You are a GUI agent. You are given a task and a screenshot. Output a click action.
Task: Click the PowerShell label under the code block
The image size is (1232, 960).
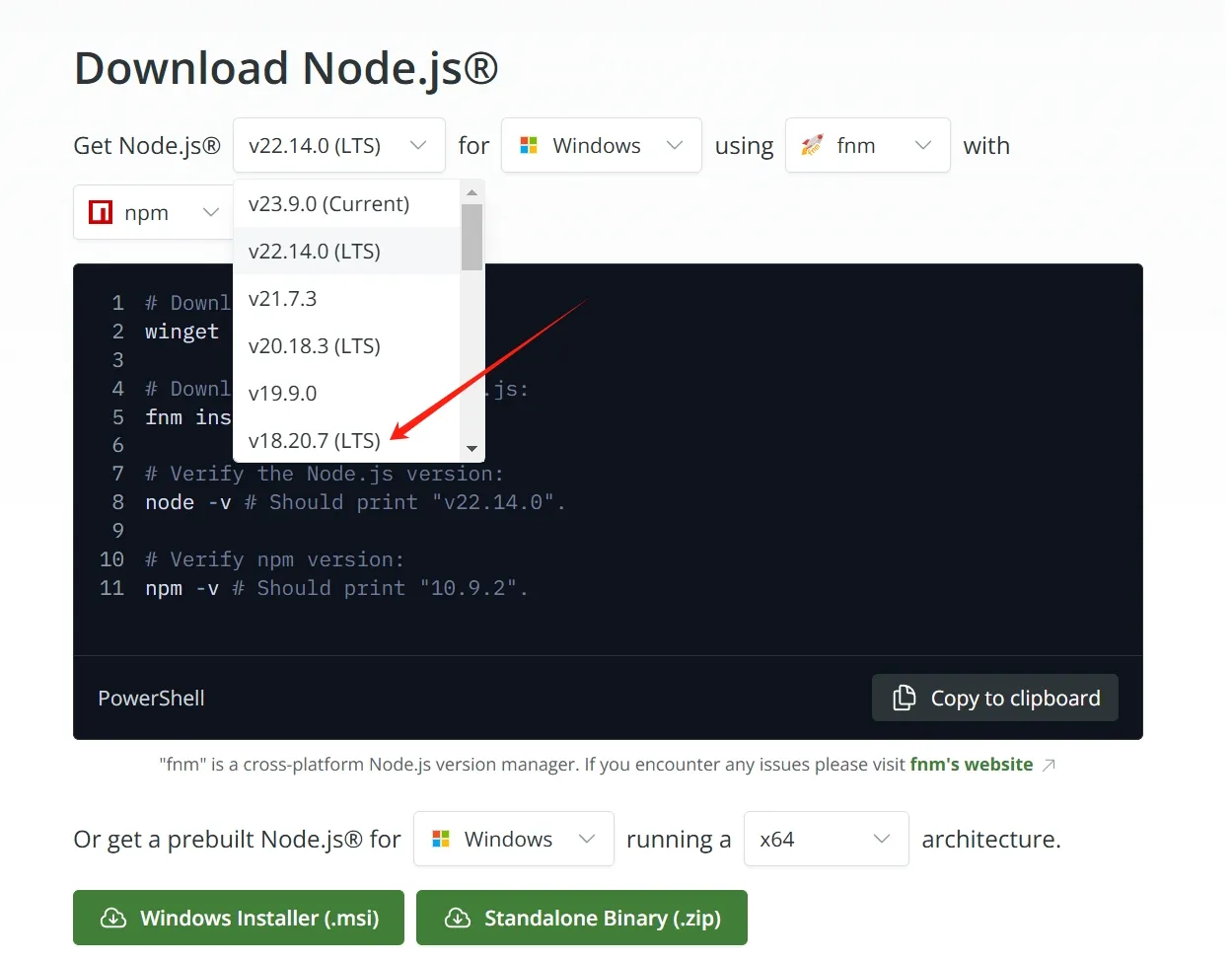pyautogui.click(x=151, y=699)
